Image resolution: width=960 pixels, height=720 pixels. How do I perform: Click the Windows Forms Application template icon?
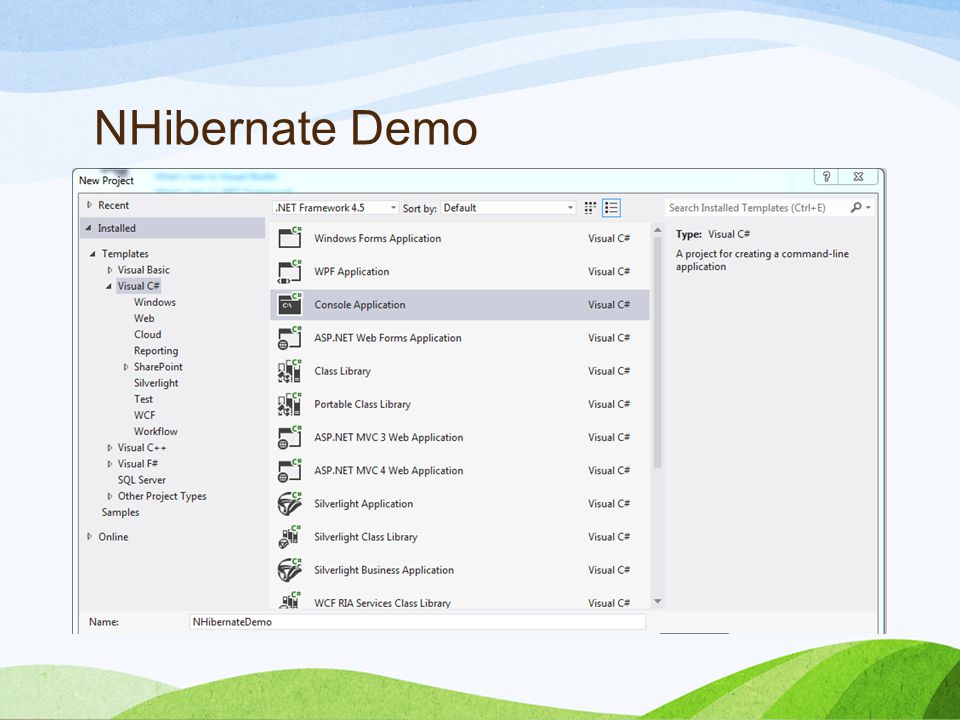coord(290,238)
